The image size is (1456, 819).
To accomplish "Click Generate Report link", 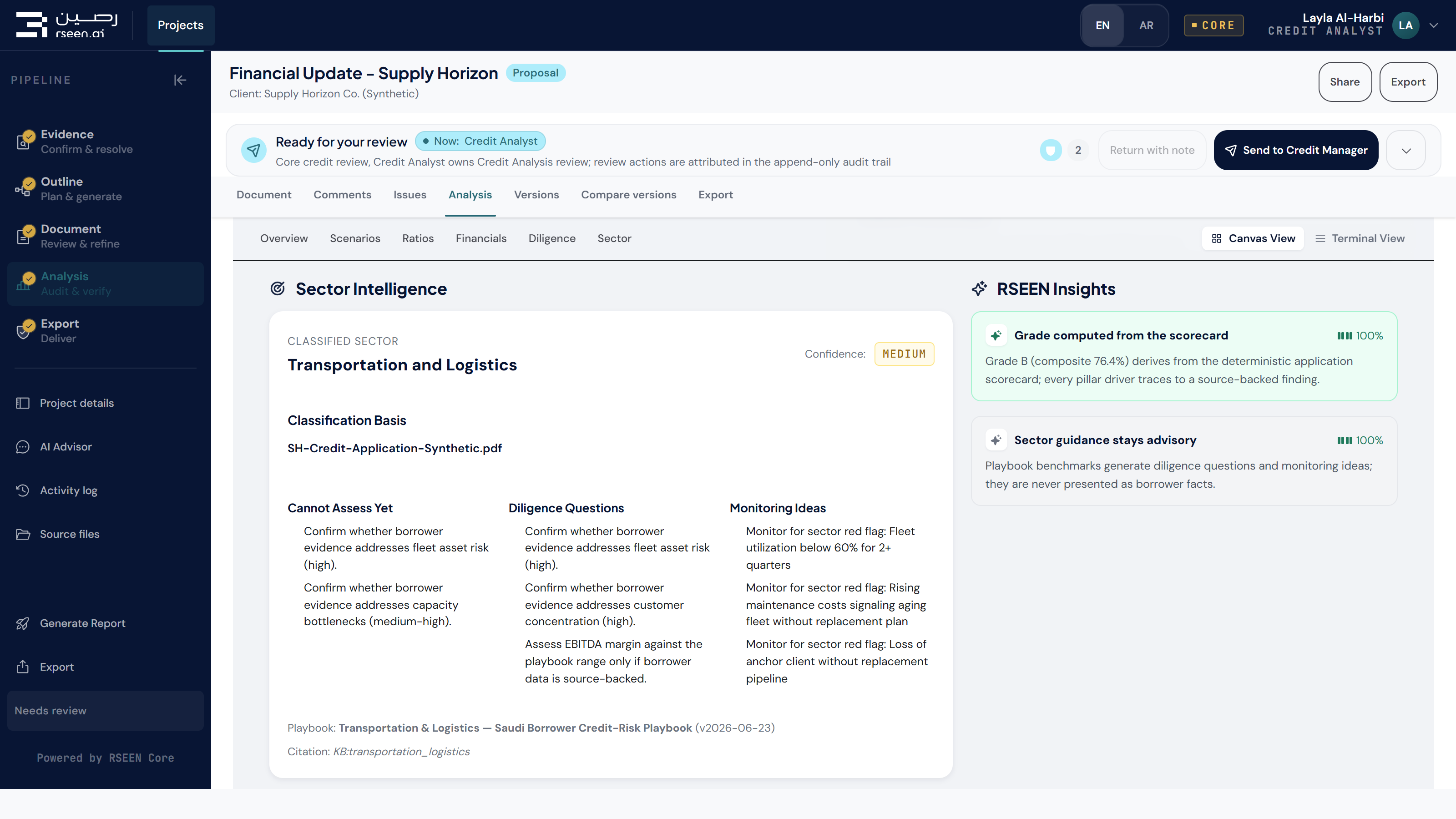I will (x=82, y=623).
